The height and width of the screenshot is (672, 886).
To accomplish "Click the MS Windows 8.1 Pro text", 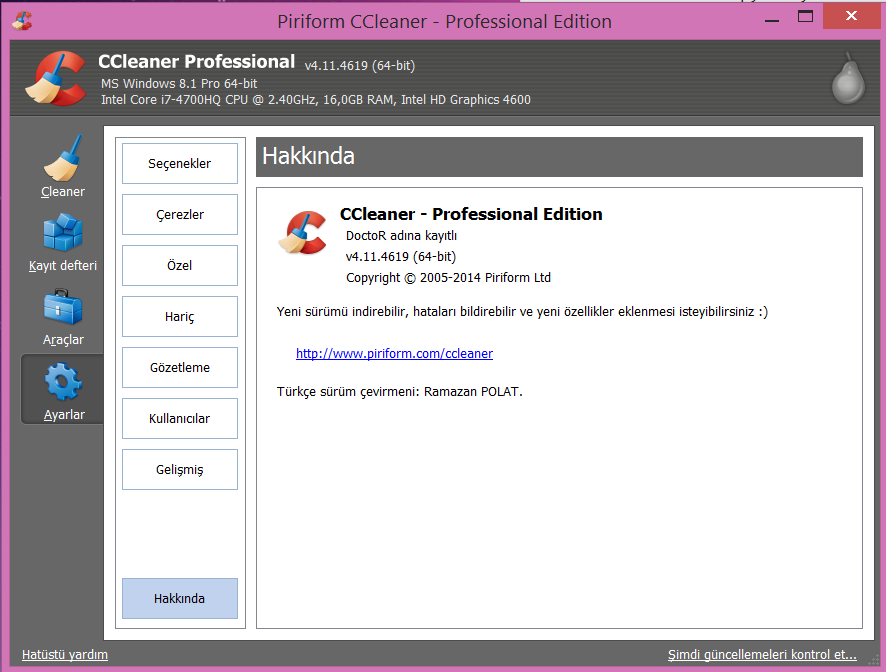I will point(179,84).
